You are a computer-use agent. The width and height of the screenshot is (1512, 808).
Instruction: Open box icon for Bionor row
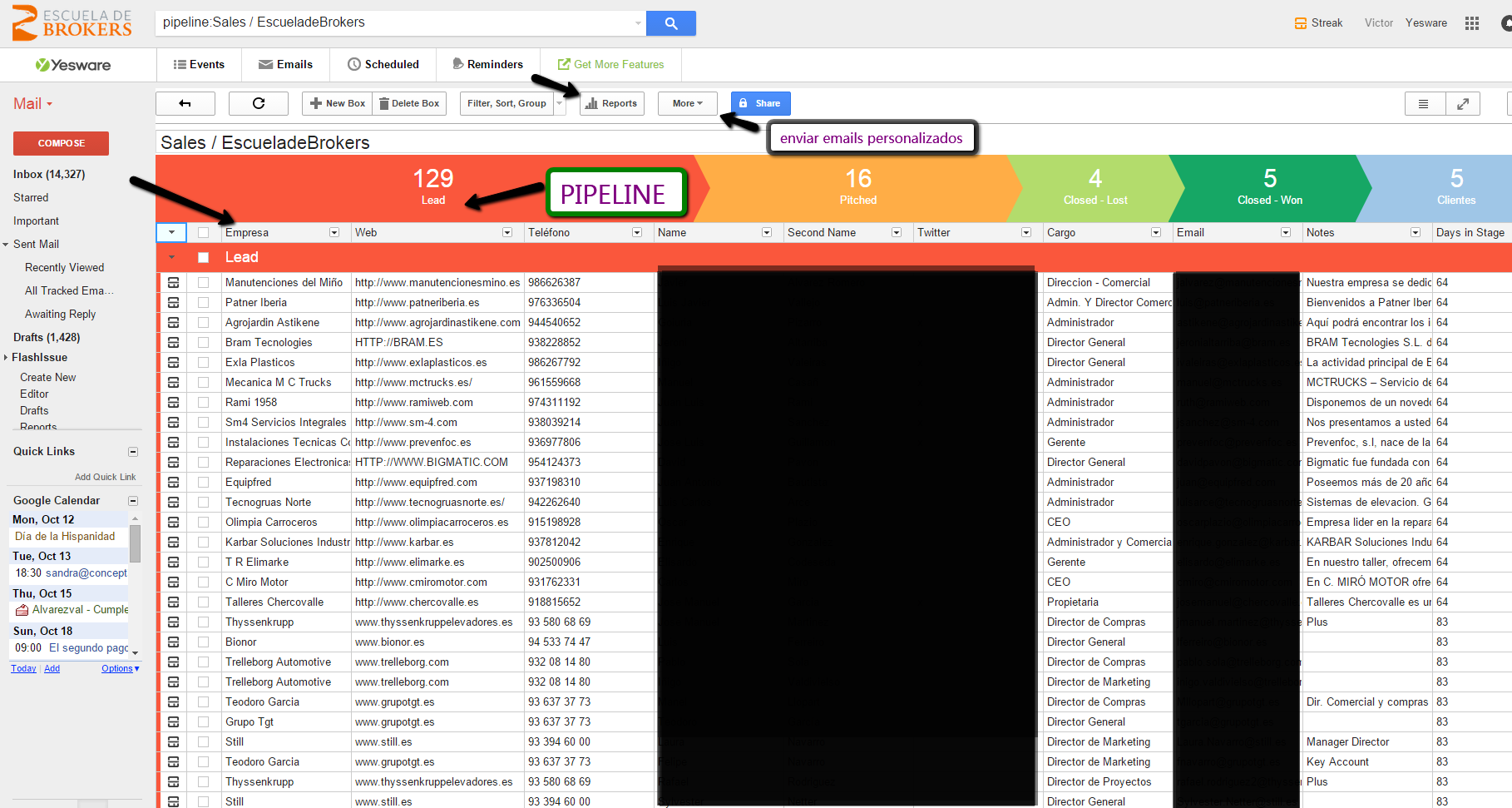(x=173, y=642)
